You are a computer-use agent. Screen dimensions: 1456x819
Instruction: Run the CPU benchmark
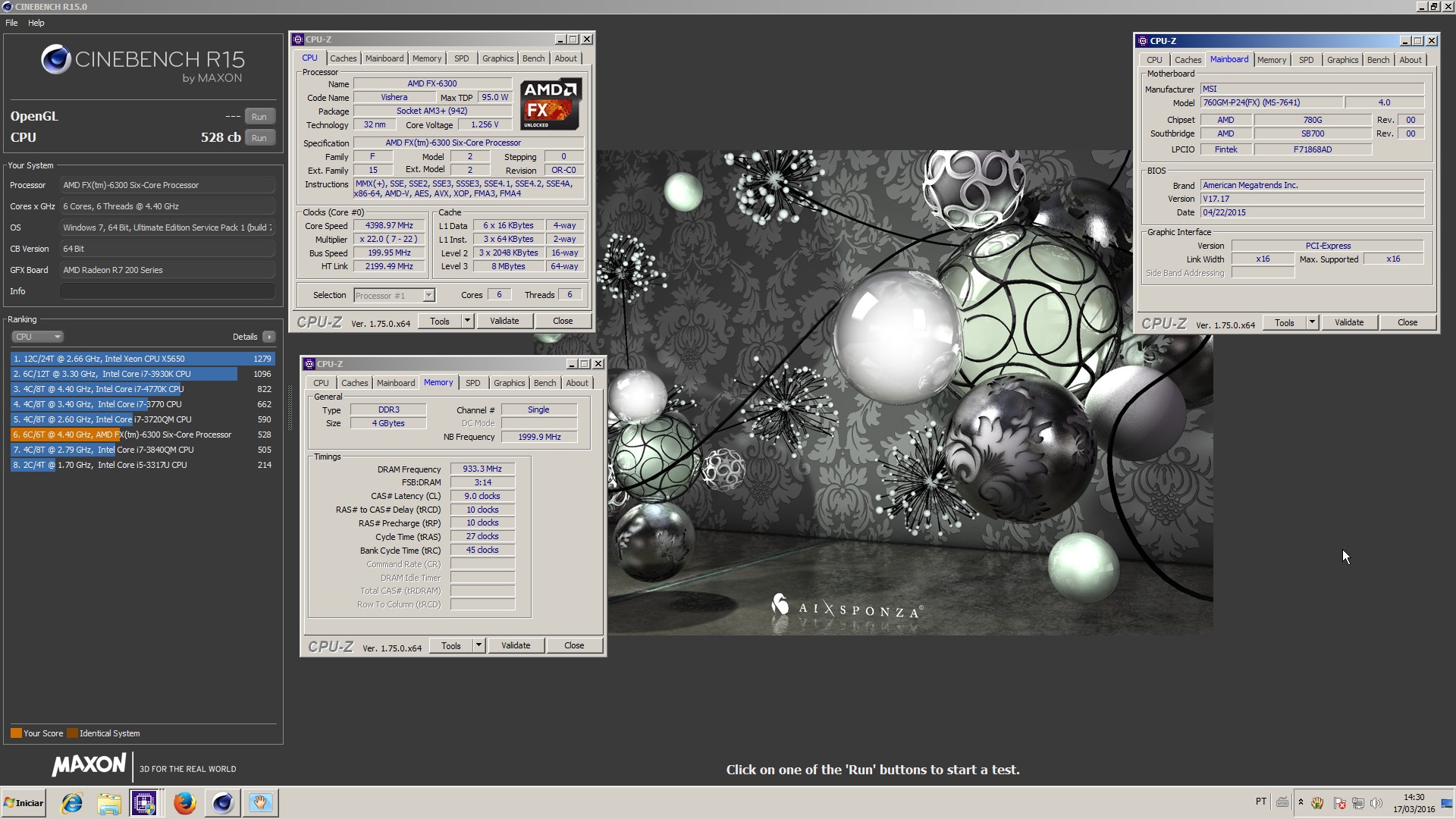click(259, 138)
